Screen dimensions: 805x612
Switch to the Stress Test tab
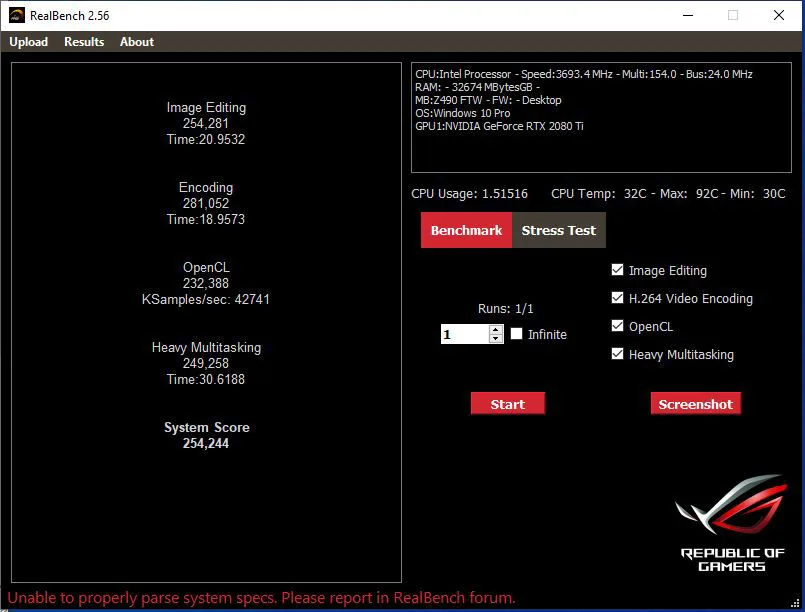559,230
